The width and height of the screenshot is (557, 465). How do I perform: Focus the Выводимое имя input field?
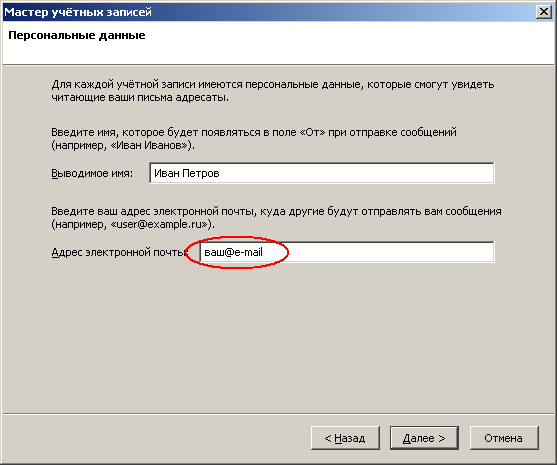tap(321, 173)
